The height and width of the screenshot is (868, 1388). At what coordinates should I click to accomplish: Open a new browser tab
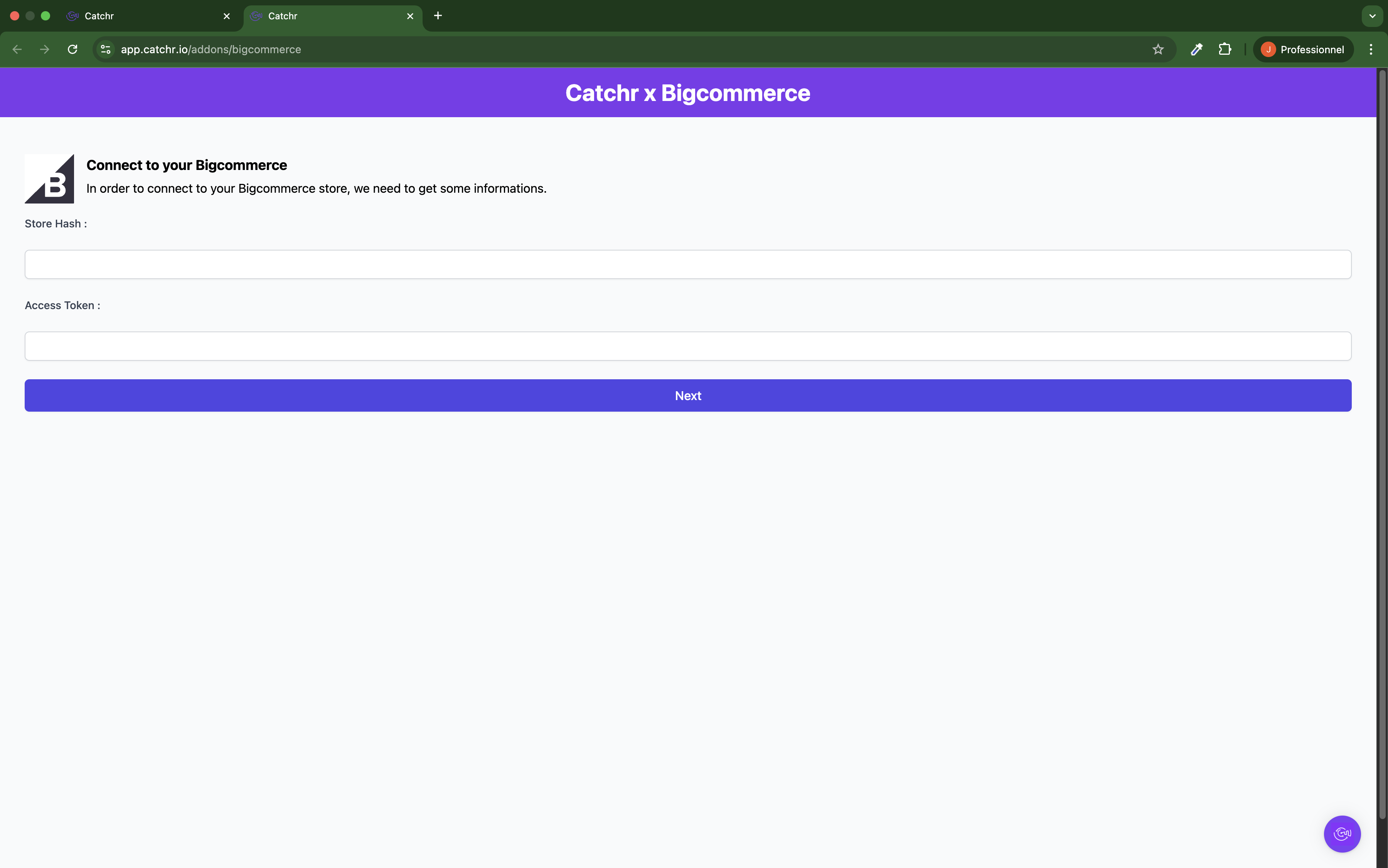[438, 15]
